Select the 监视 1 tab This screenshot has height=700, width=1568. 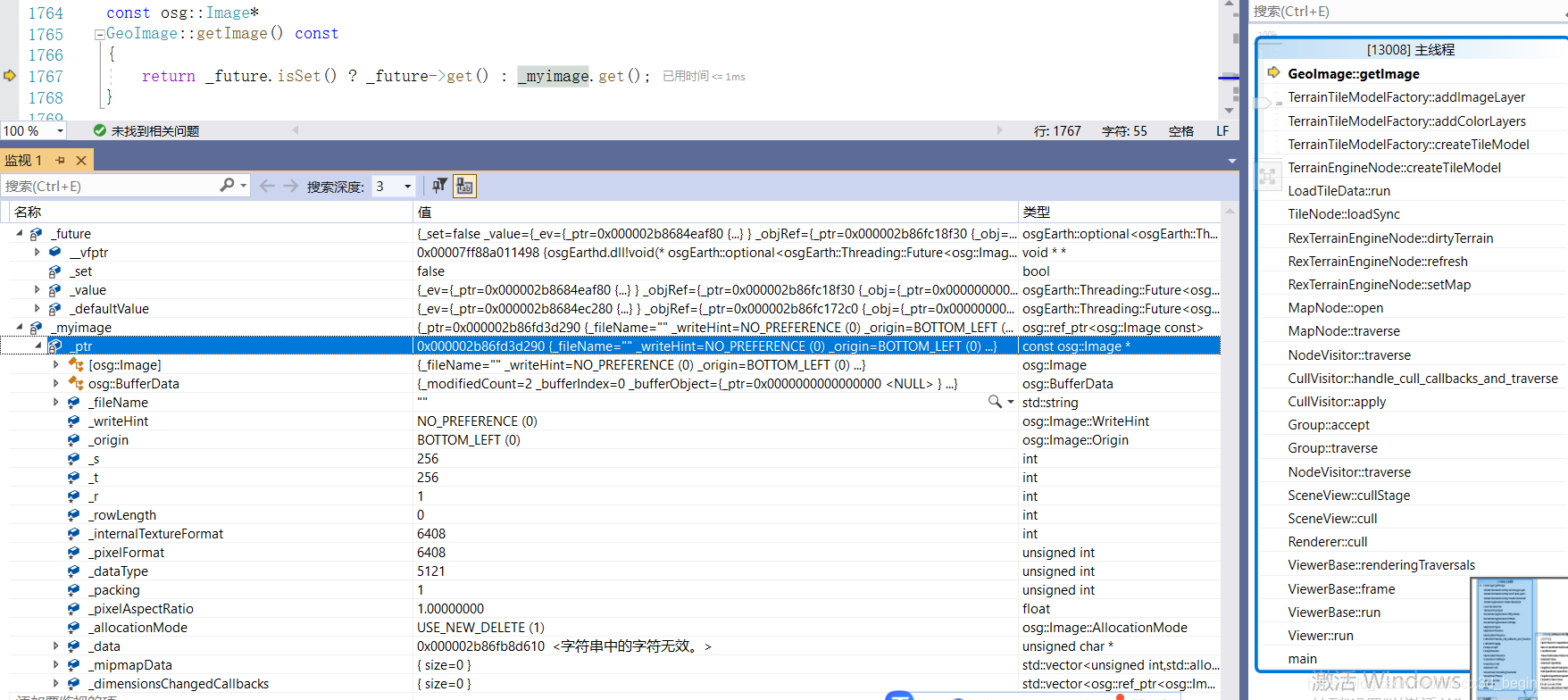click(x=24, y=161)
